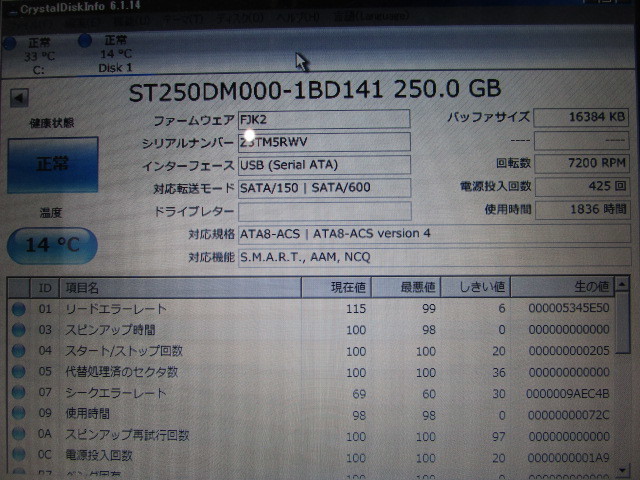
Task: Click the S.M.A.R.T., AAM, NCQ features field
Action: (435, 257)
